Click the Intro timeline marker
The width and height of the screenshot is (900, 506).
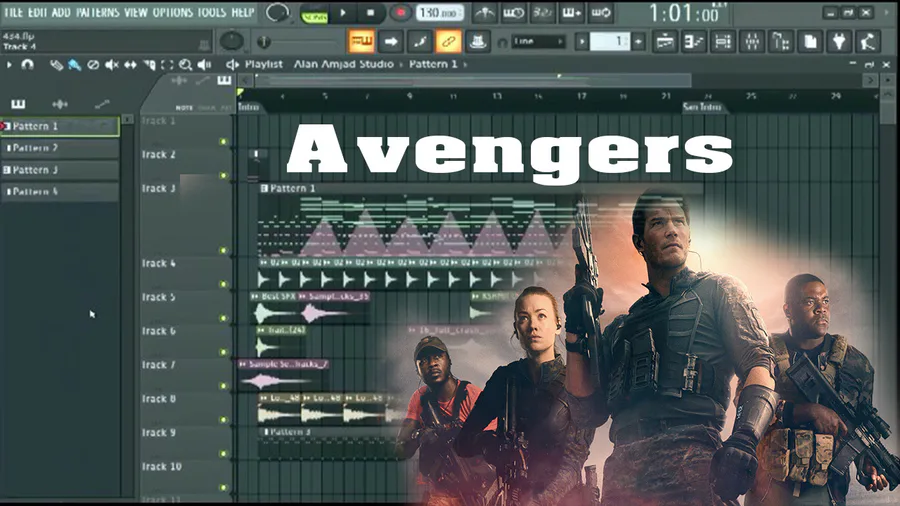249,107
